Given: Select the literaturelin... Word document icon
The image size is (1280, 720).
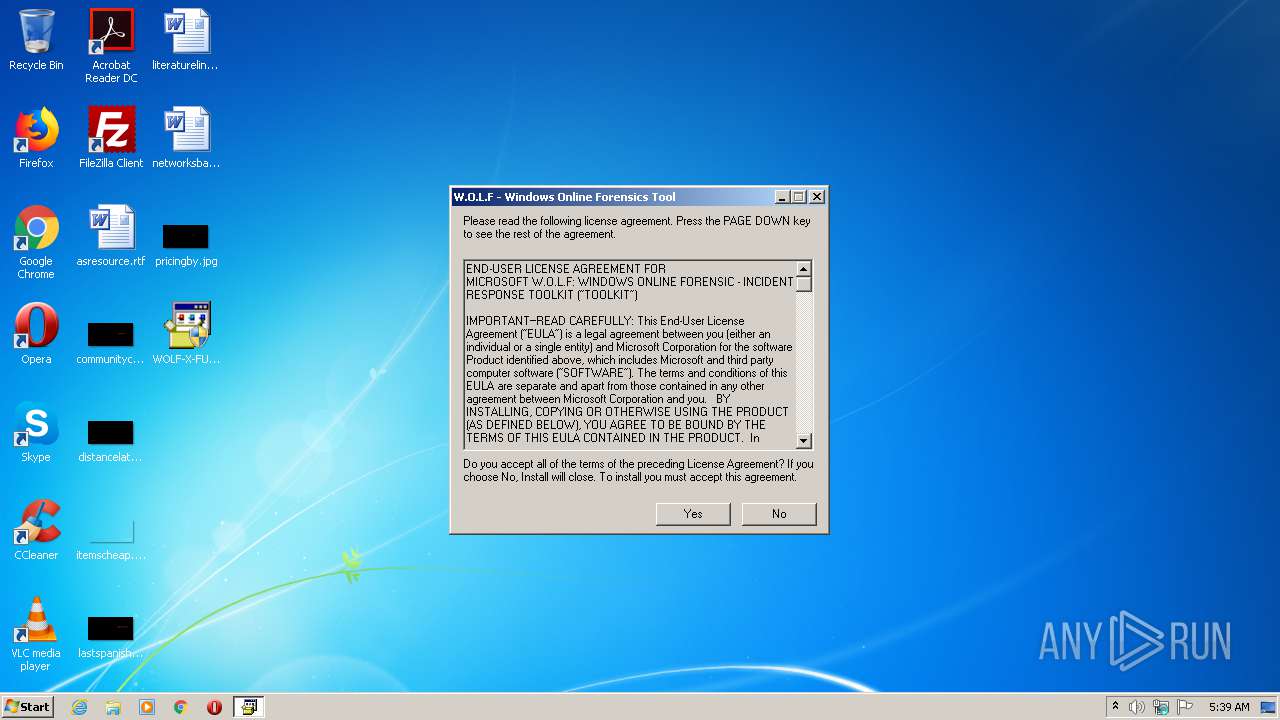Looking at the screenshot, I should (186, 40).
